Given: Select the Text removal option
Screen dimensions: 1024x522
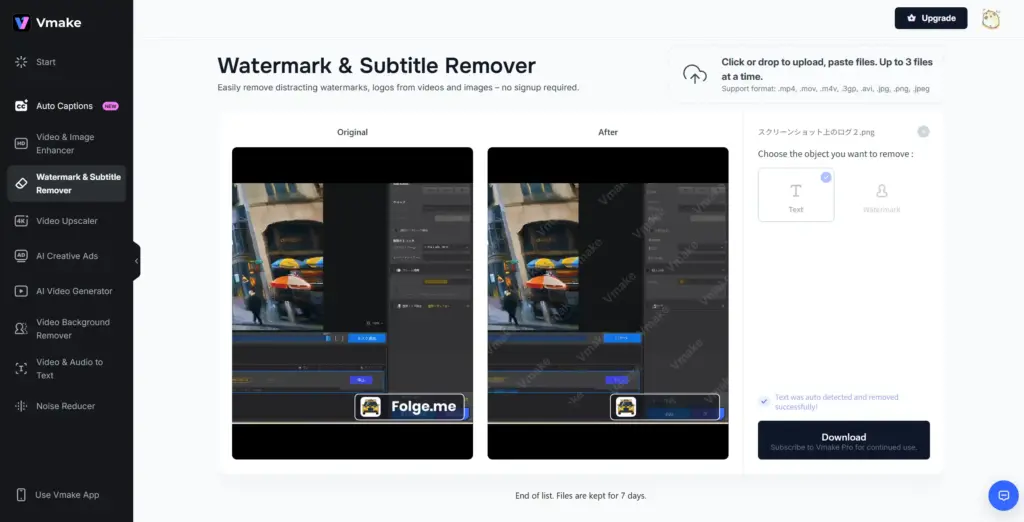Looking at the screenshot, I should [x=796, y=195].
